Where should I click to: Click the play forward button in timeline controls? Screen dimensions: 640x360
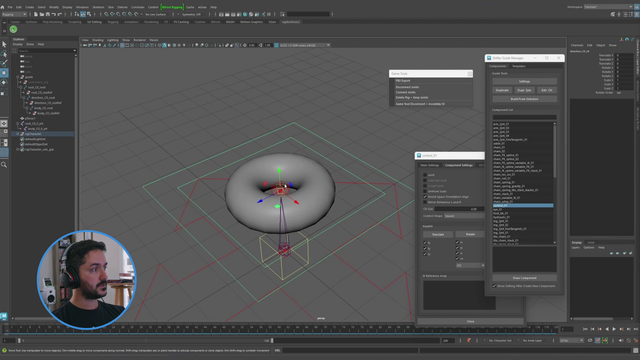(x=614, y=329)
